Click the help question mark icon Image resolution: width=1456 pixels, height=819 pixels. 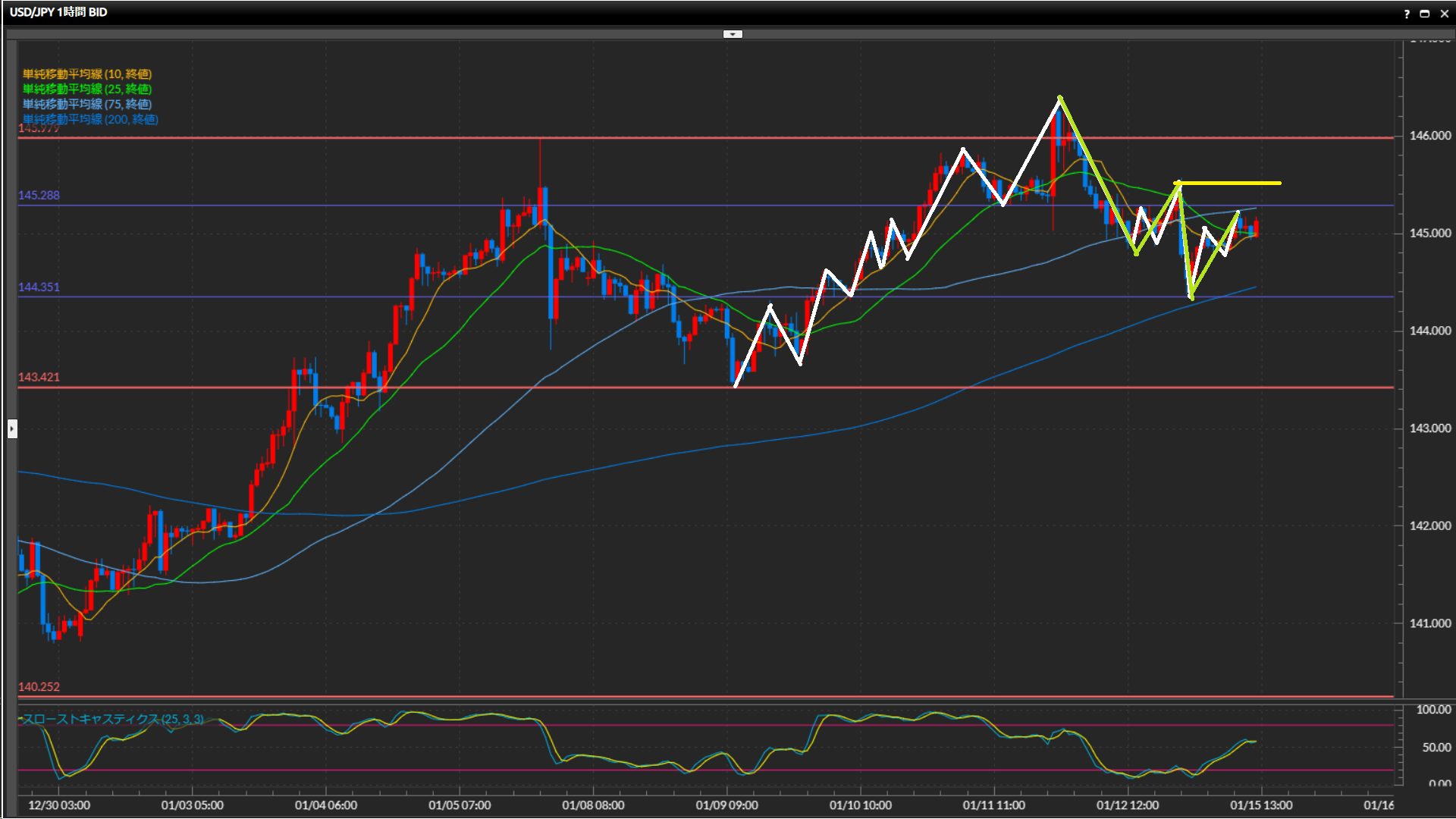point(1407,14)
